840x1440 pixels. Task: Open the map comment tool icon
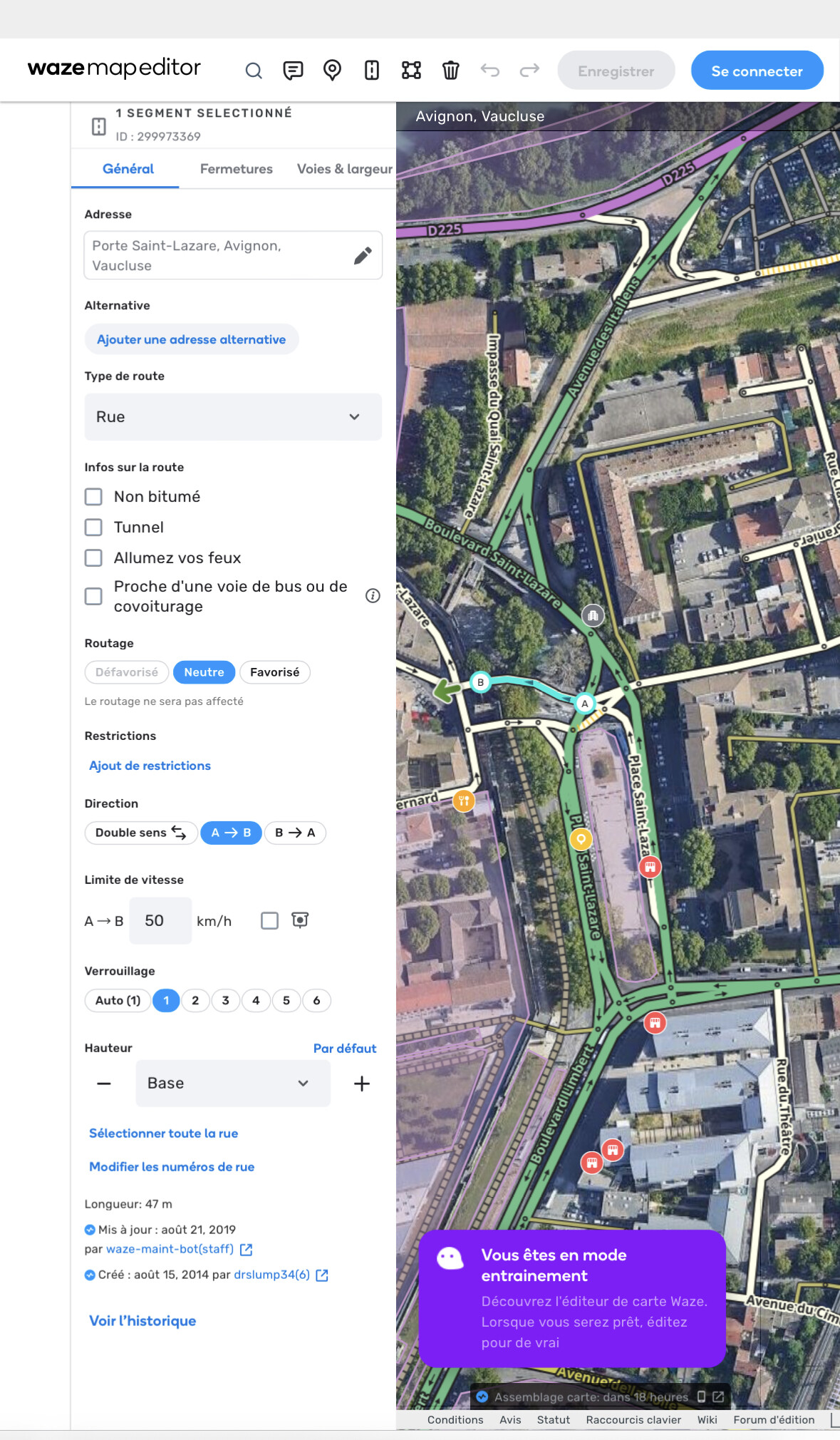(x=293, y=71)
